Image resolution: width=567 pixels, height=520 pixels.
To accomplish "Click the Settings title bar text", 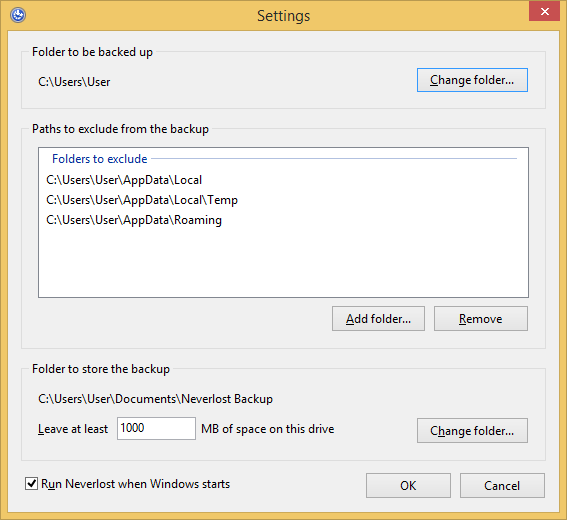I will tap(284, 16).
